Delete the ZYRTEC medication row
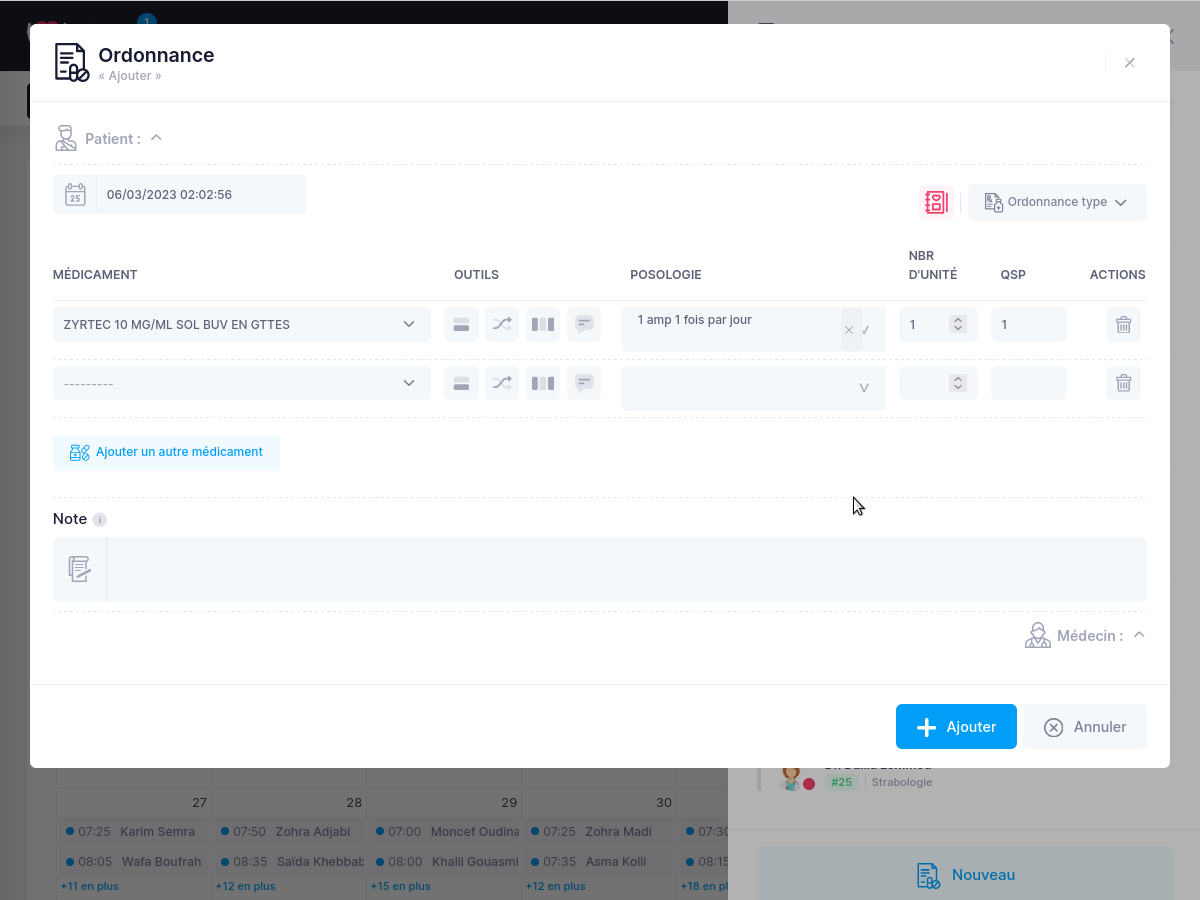The width and height of the screenshot is (1200, 900). click(1123, 324)
